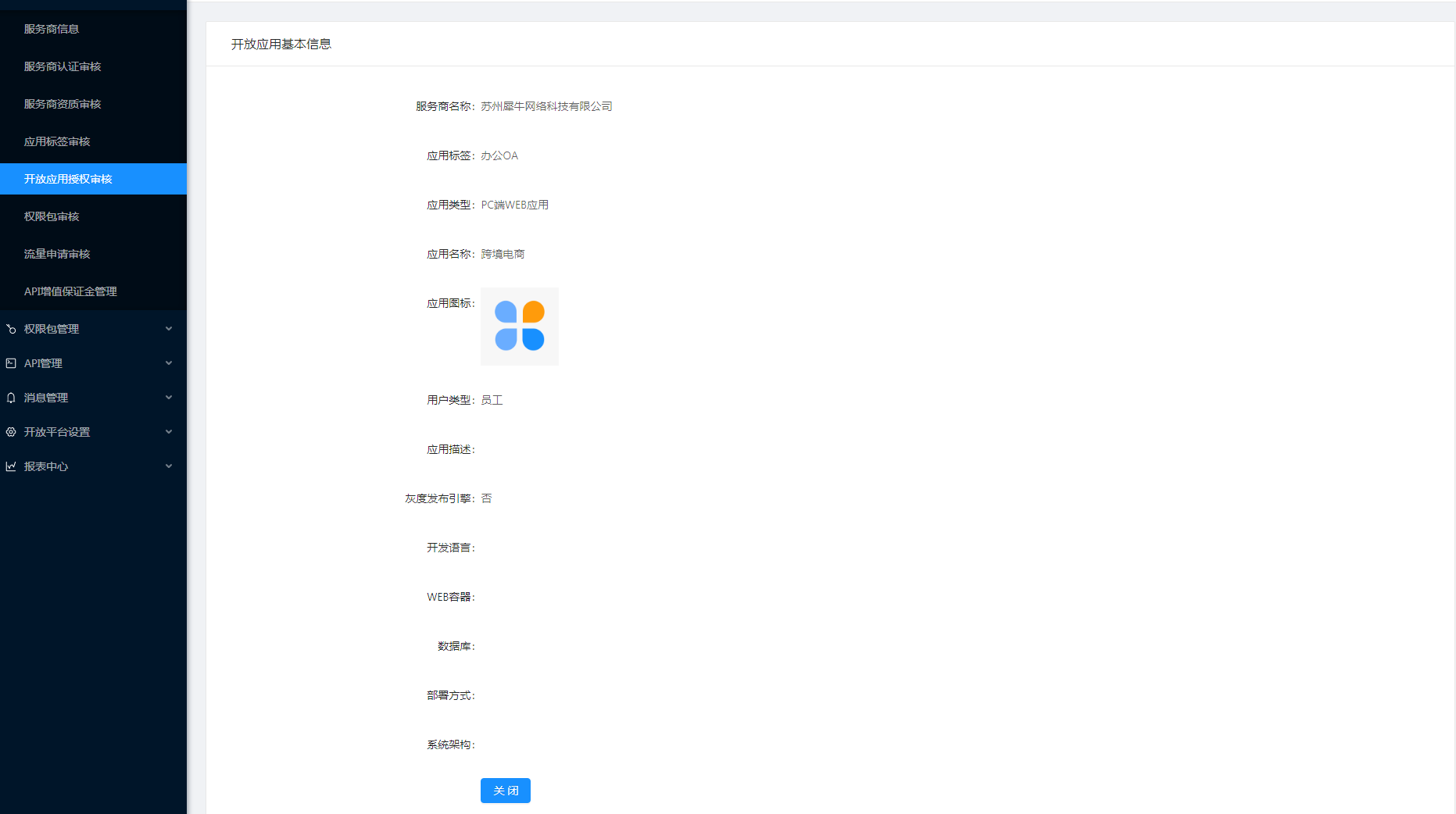Click the 消息管理 bell icon

11,398
